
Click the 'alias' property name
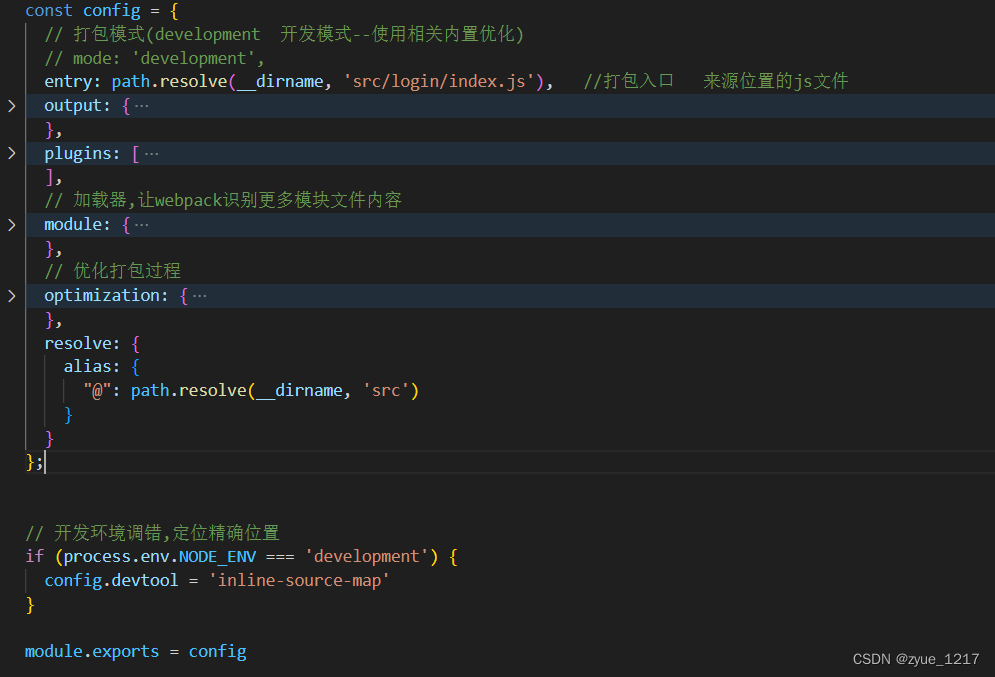coord(87,367)
